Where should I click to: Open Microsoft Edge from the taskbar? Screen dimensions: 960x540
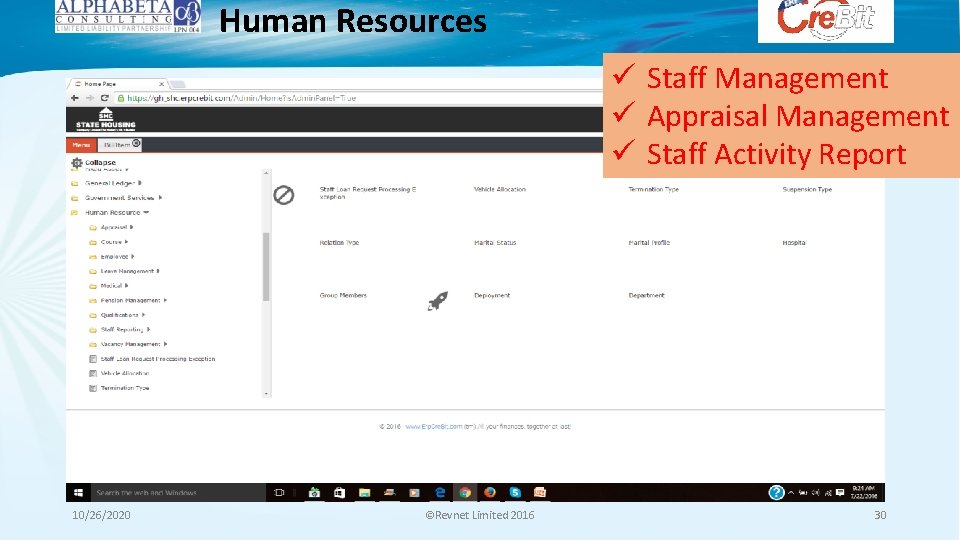point(440,492)
